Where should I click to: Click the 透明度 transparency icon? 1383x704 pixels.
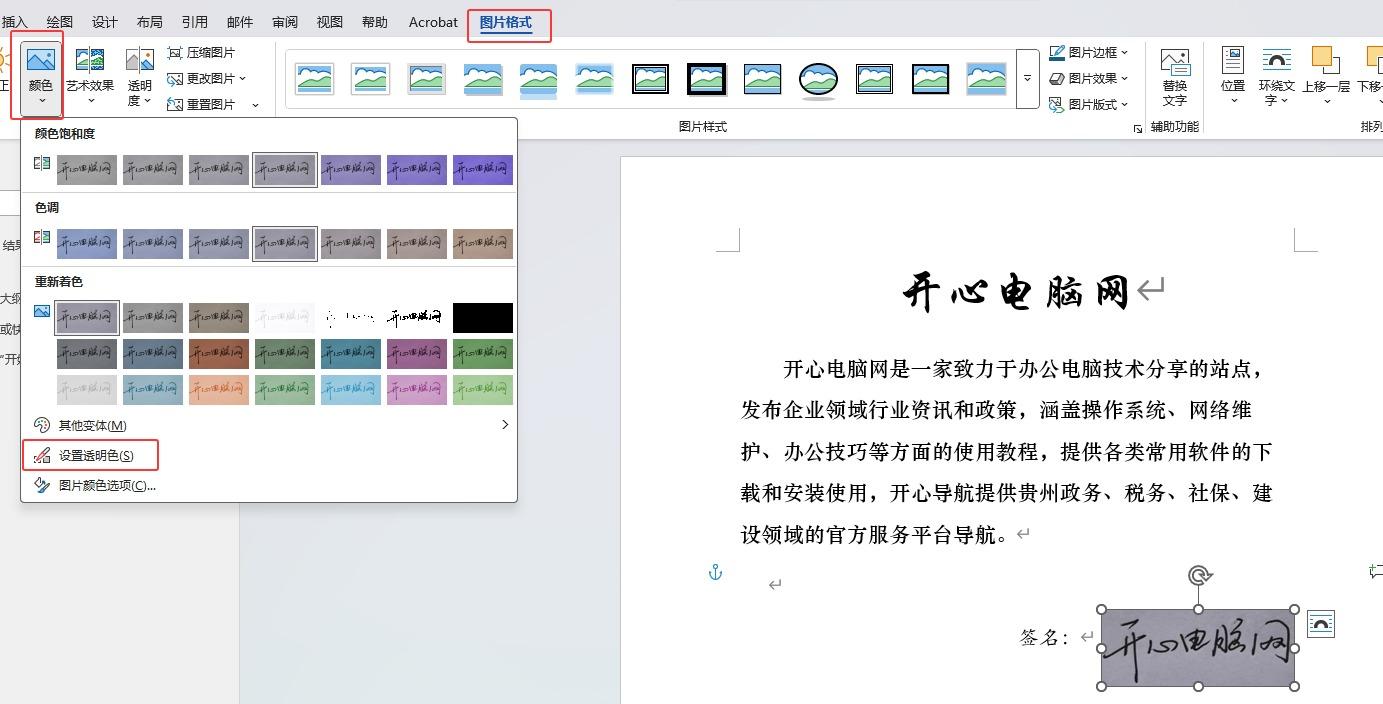[140, 62]
